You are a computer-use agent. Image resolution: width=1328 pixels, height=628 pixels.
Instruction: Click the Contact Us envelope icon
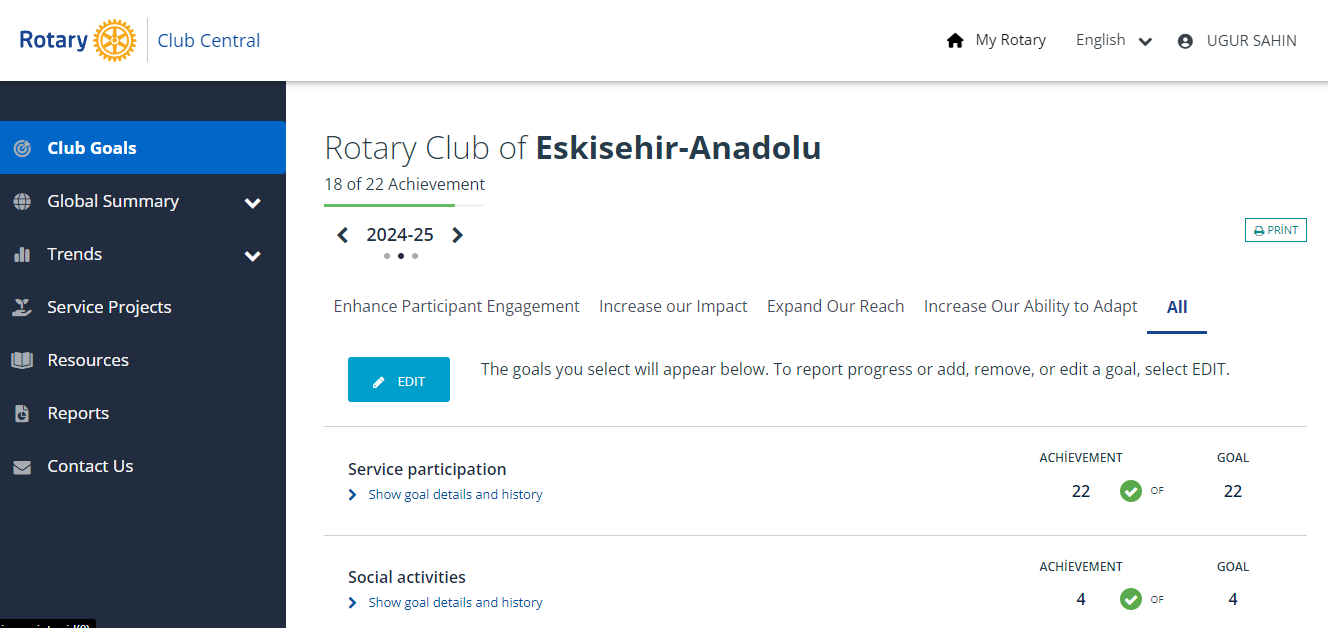pyautogui.click(x=22, y=467)
